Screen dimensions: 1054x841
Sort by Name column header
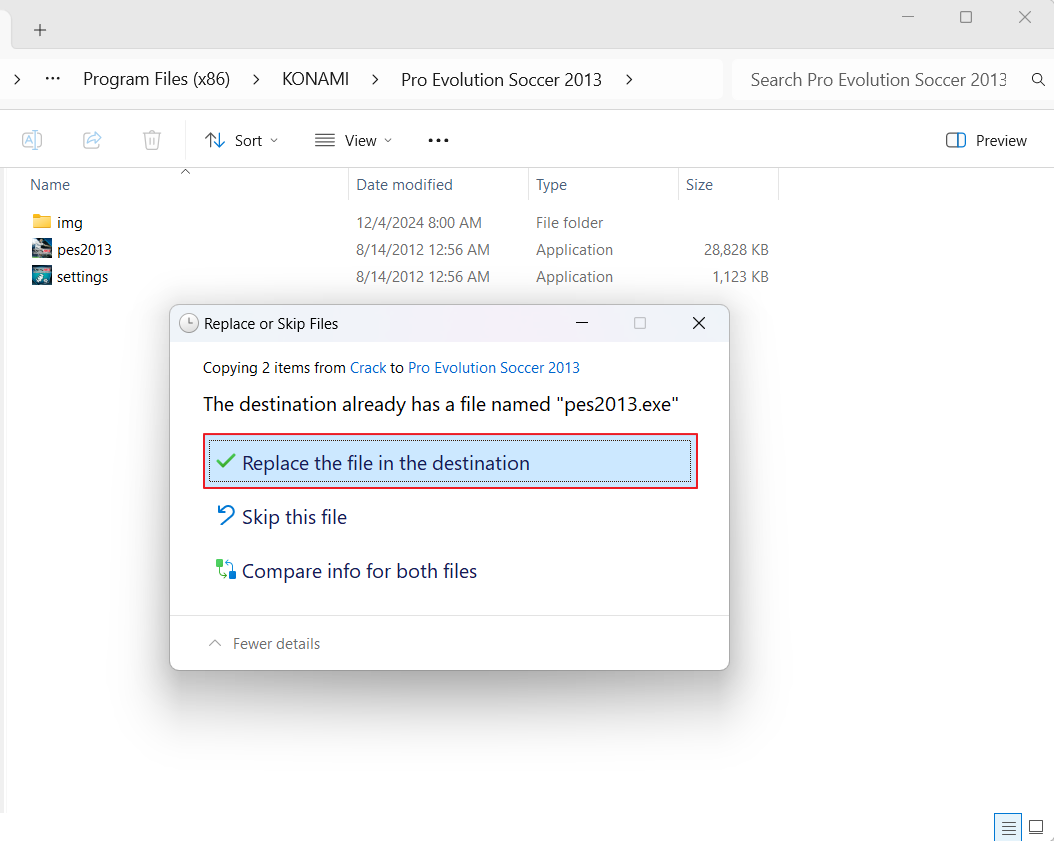click(x=50, y=185)
